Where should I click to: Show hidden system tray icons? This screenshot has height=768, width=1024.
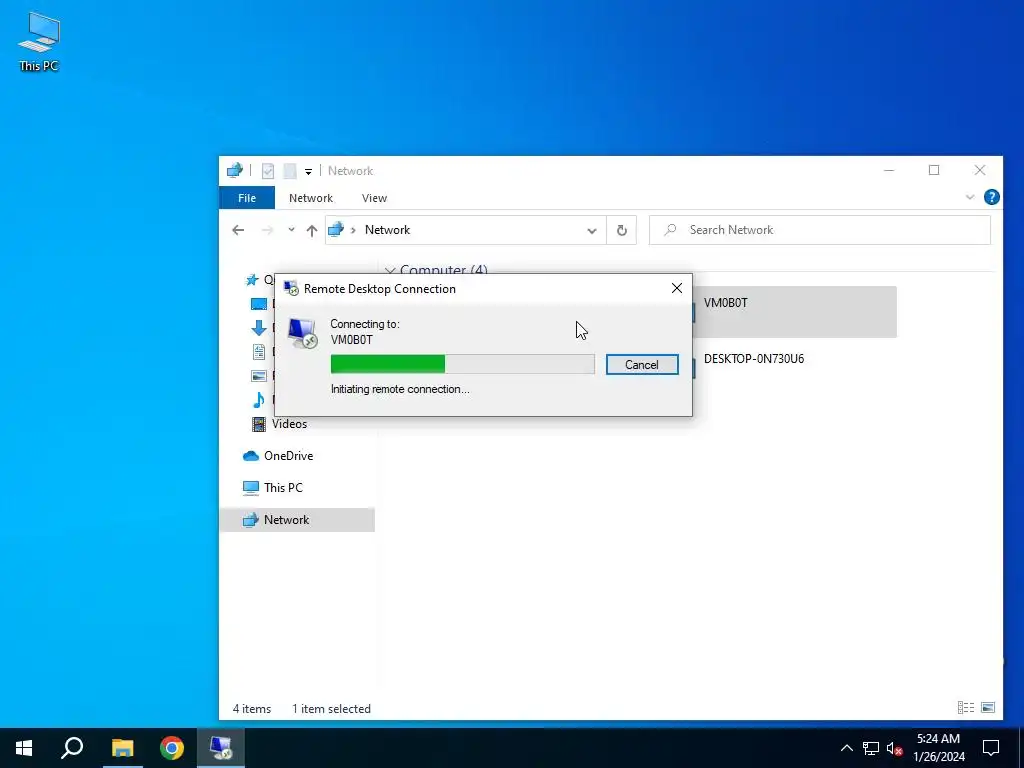[x=846, y=748]
